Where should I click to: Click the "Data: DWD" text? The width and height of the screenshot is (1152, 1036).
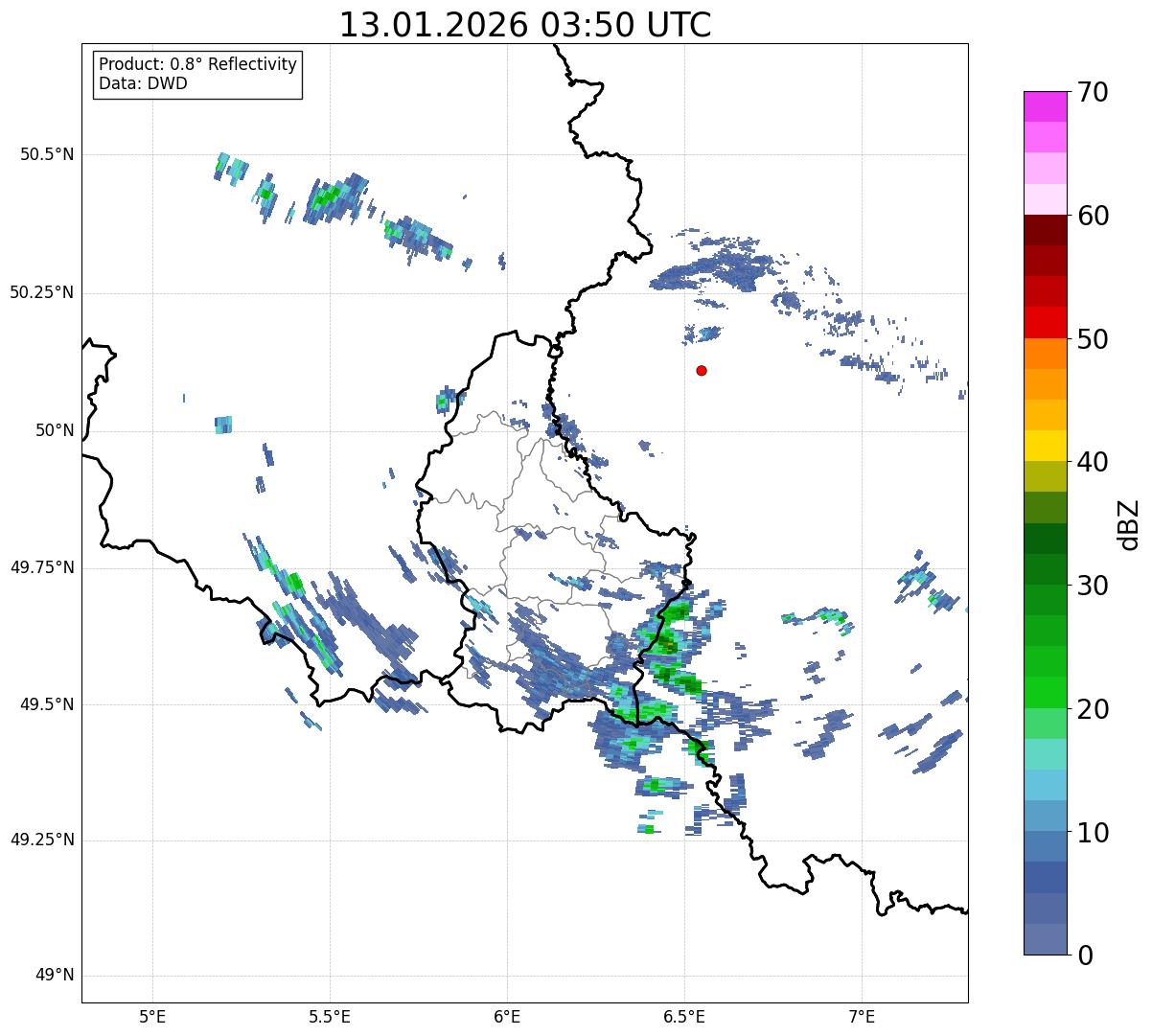point(143,83)
